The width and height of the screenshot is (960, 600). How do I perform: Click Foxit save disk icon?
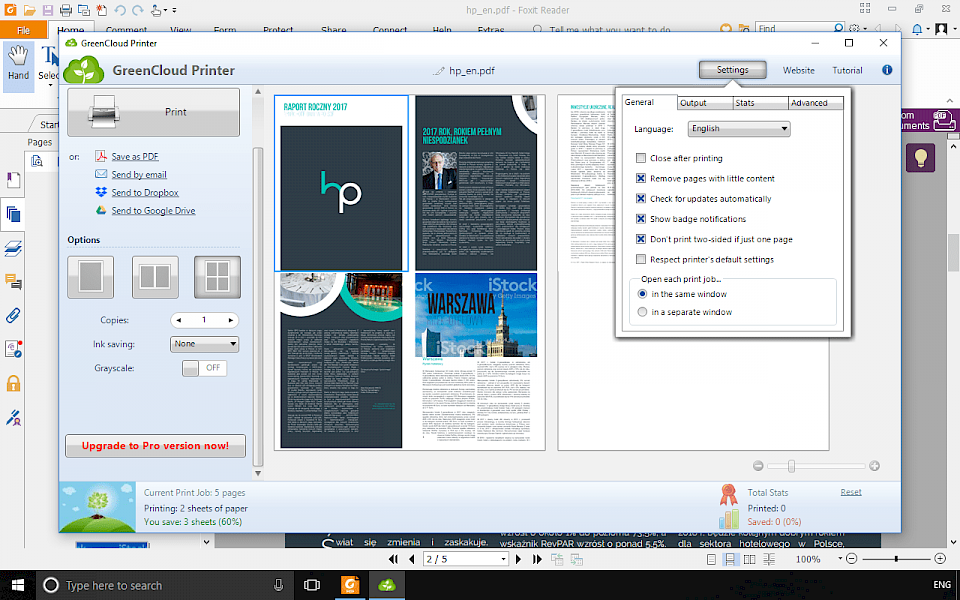[x=47, y=10]
